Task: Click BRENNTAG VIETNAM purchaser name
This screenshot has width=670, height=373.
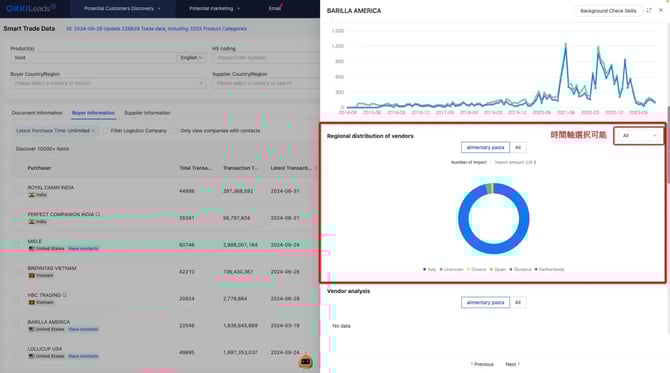Action: pyautogui.click(x=52, y=268)
